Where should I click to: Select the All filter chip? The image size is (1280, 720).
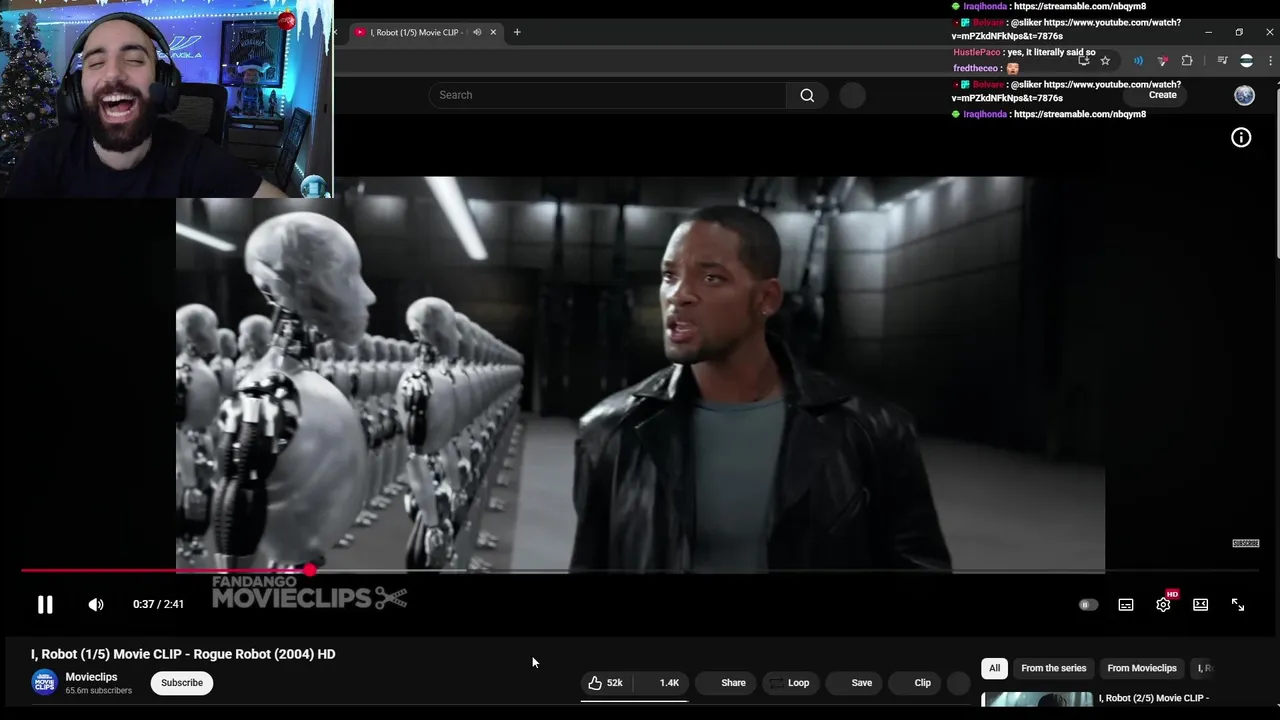coord(994,668)
